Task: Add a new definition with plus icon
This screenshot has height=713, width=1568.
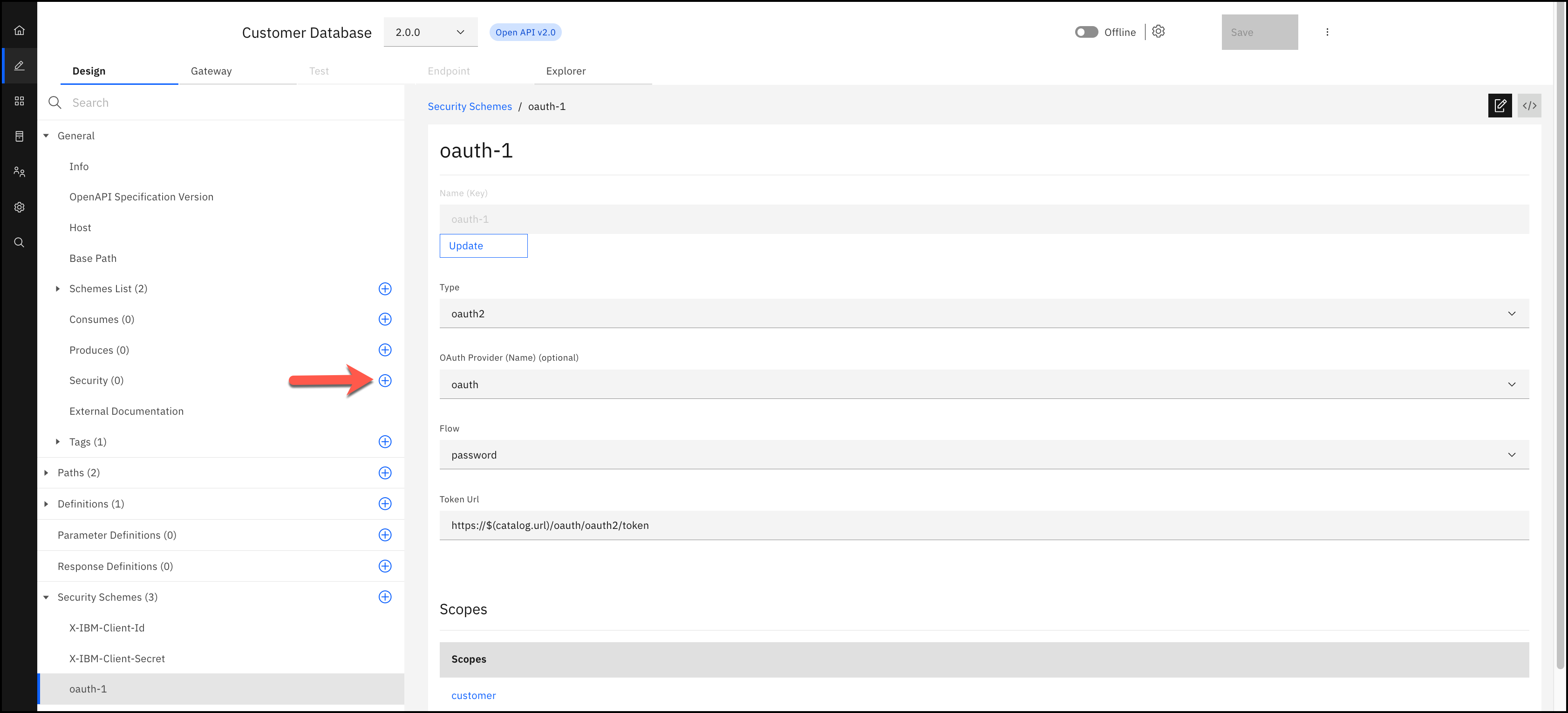Action: (x=385, y=504)
